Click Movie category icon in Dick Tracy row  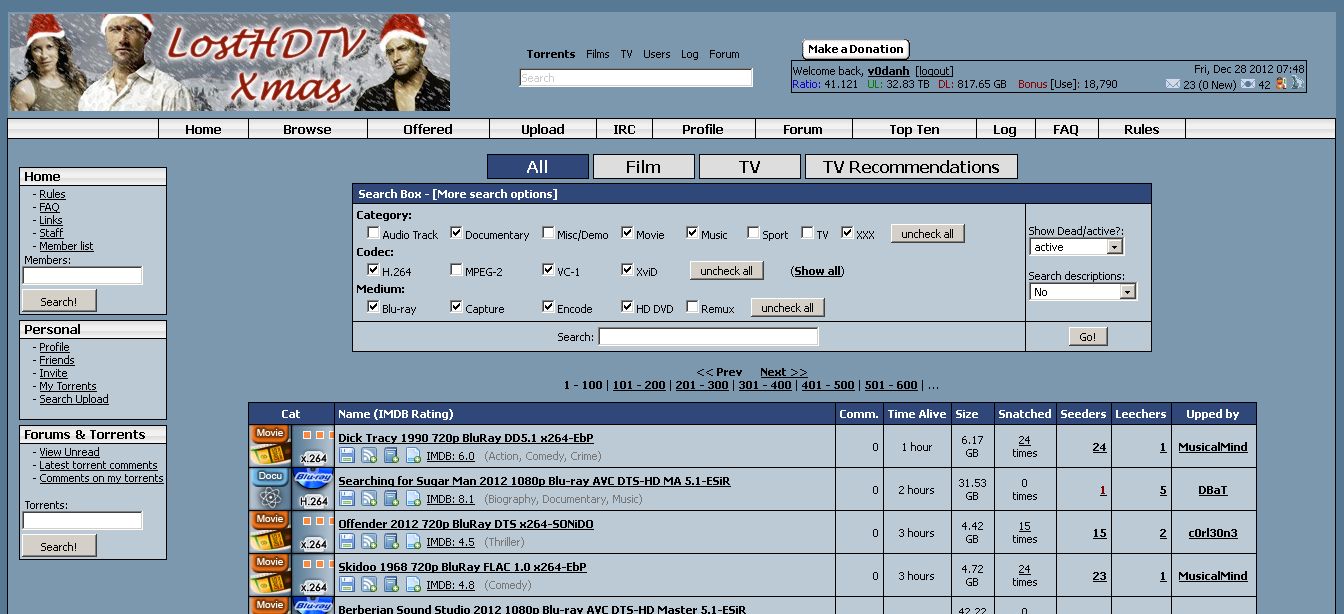270,446
